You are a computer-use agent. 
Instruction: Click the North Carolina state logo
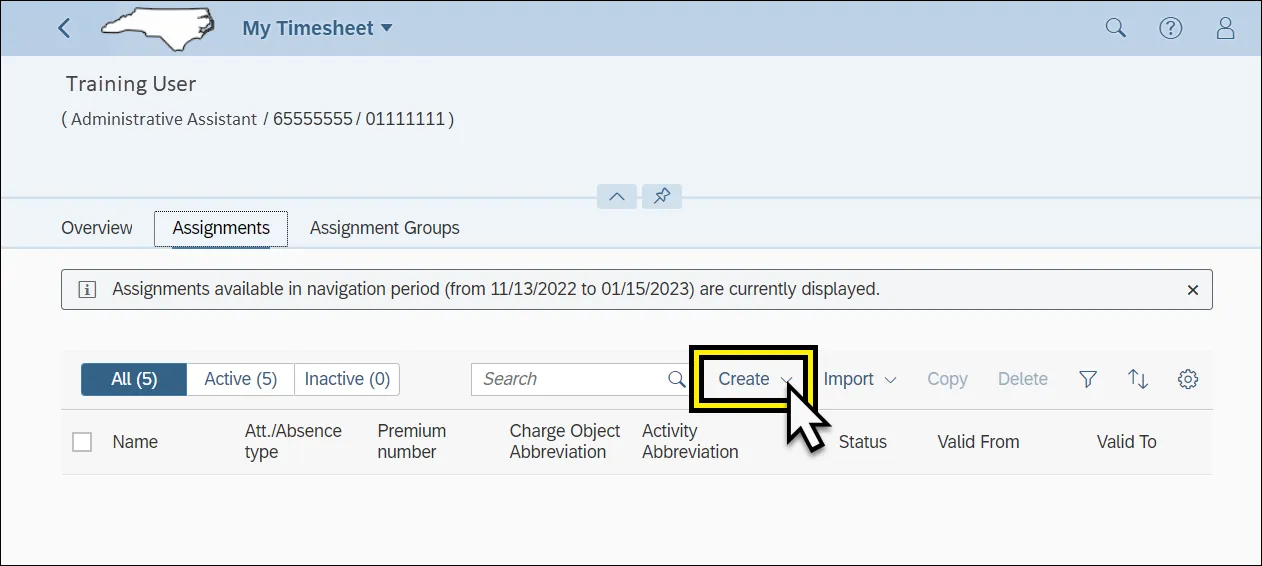pyautogui.click(x=158, y=28)
